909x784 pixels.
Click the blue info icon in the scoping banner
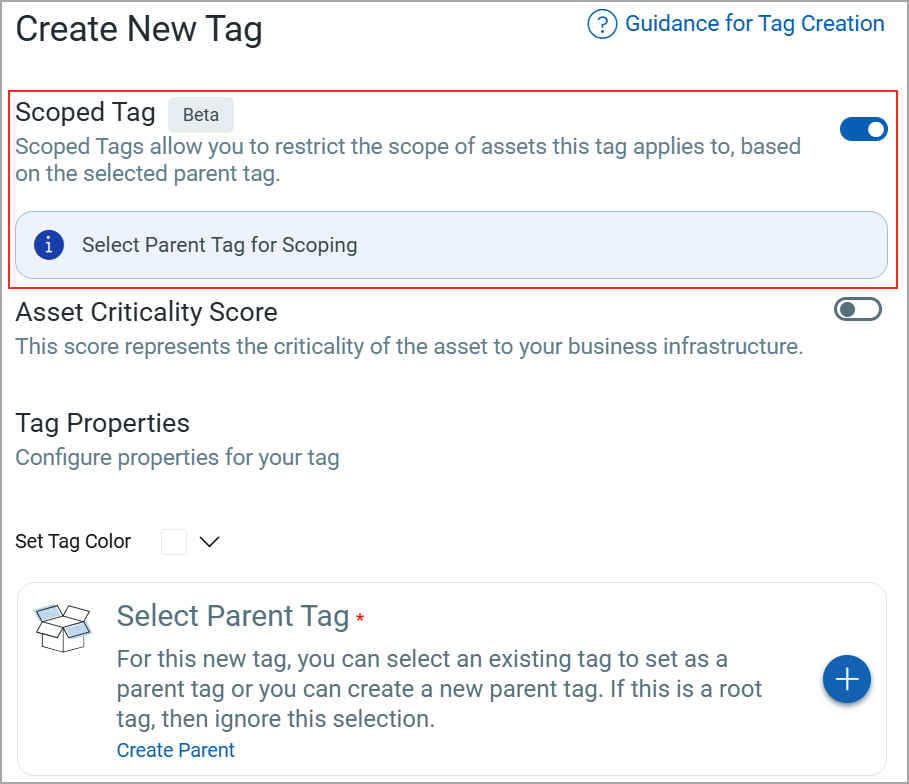49,244
